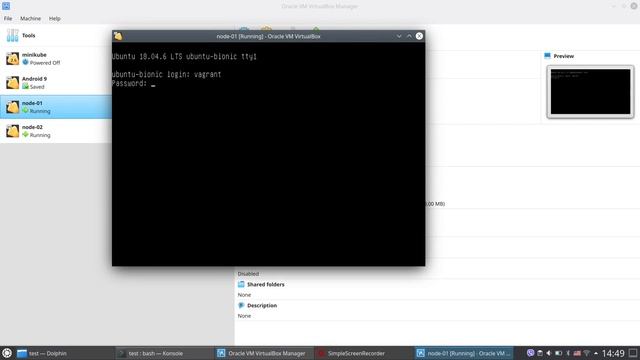640x360 pixels.
Task: Open the Help menu
Action: tap(55, 18)
